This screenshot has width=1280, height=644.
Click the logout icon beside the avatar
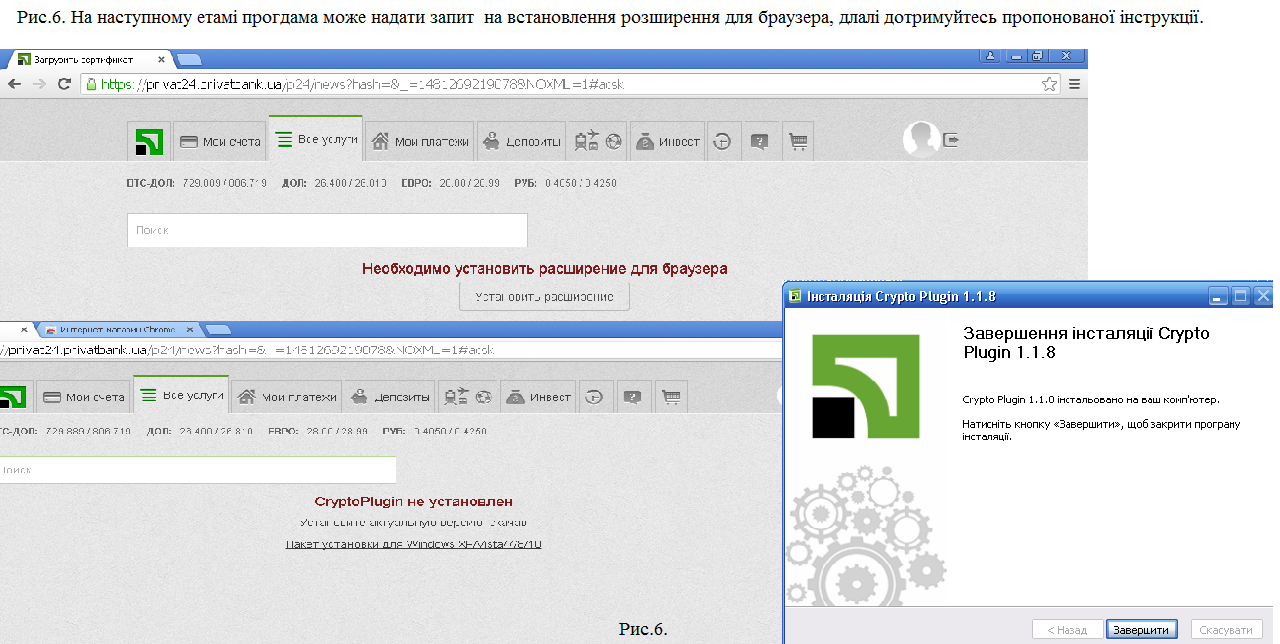coord(951,140)
